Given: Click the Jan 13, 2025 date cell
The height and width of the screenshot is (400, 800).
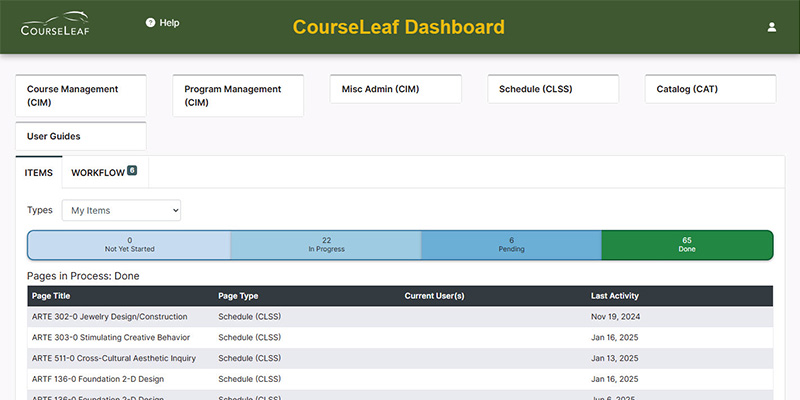Looking at the screenshot, I should click(x=615, y=358).
